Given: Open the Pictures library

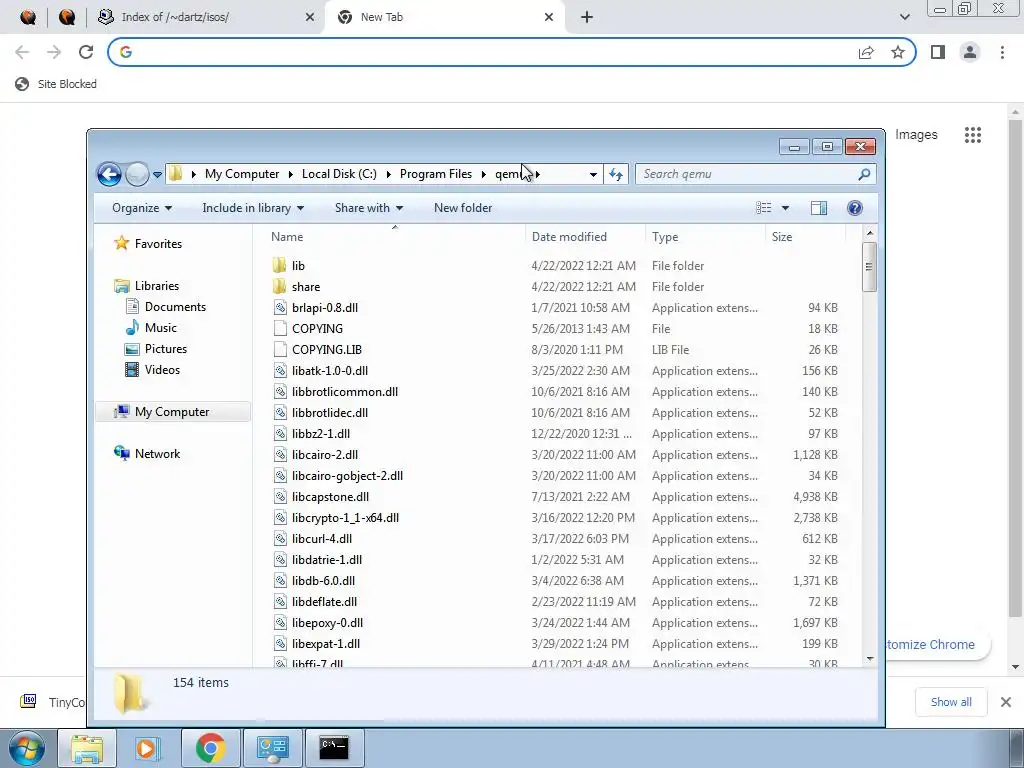Looking at the screenshot, I should pyautogui.click(x=166, y=348).
